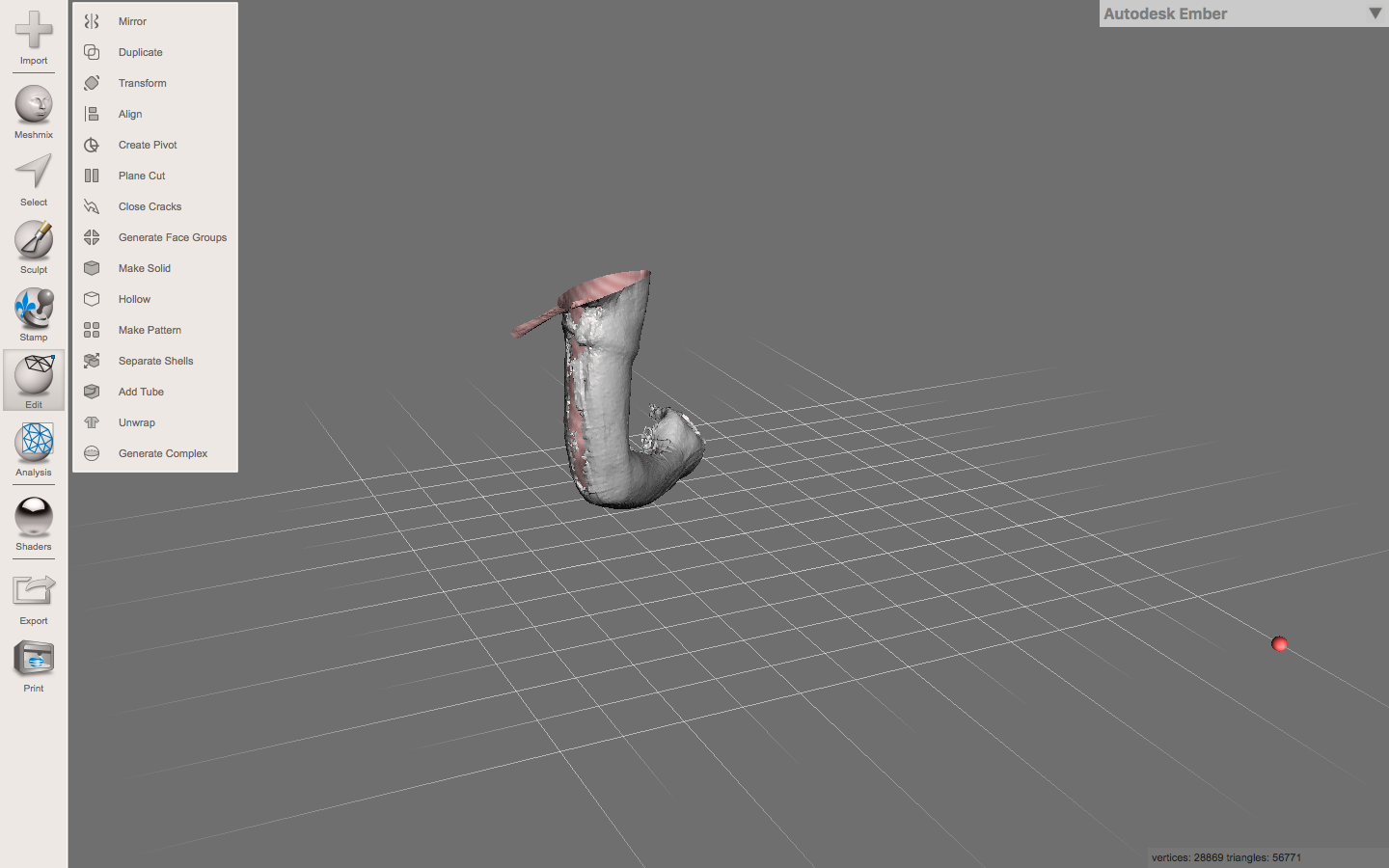
Task: Click the Hollow menu entry
Action: click(134, 299)
